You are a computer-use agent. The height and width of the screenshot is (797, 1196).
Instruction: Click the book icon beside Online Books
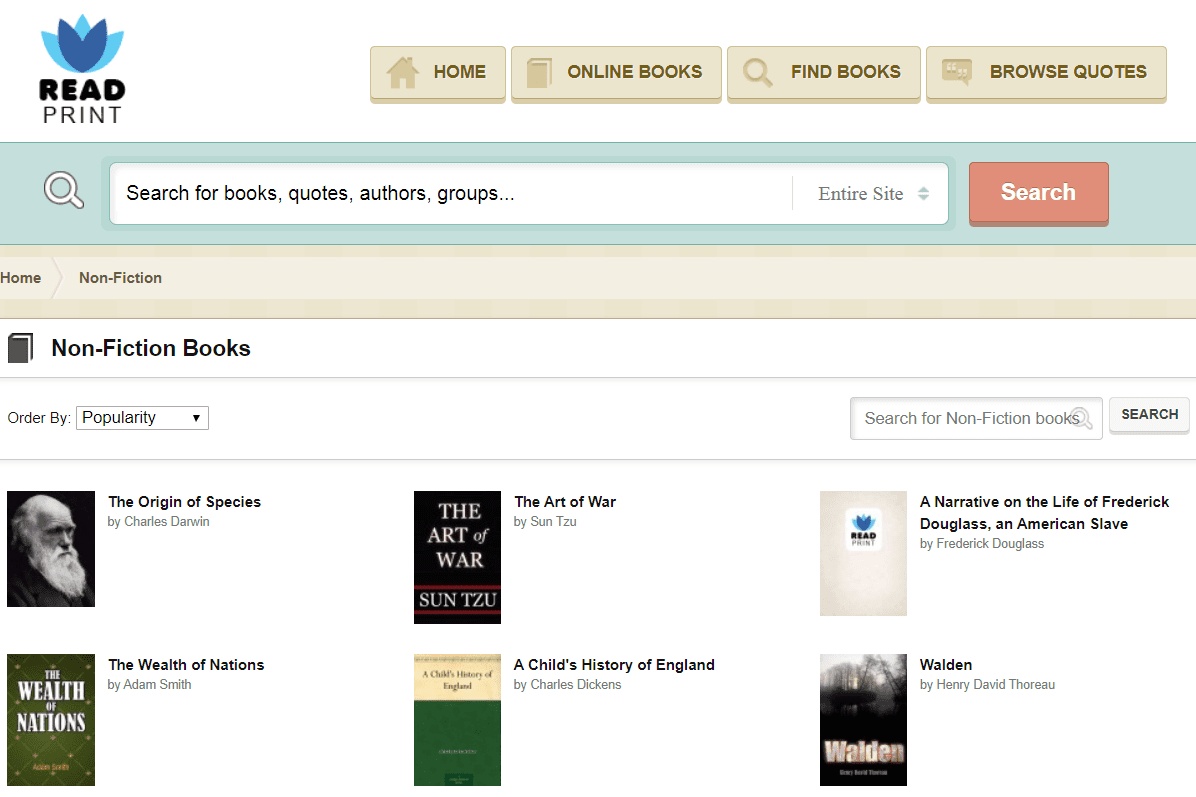pos(539,73)
